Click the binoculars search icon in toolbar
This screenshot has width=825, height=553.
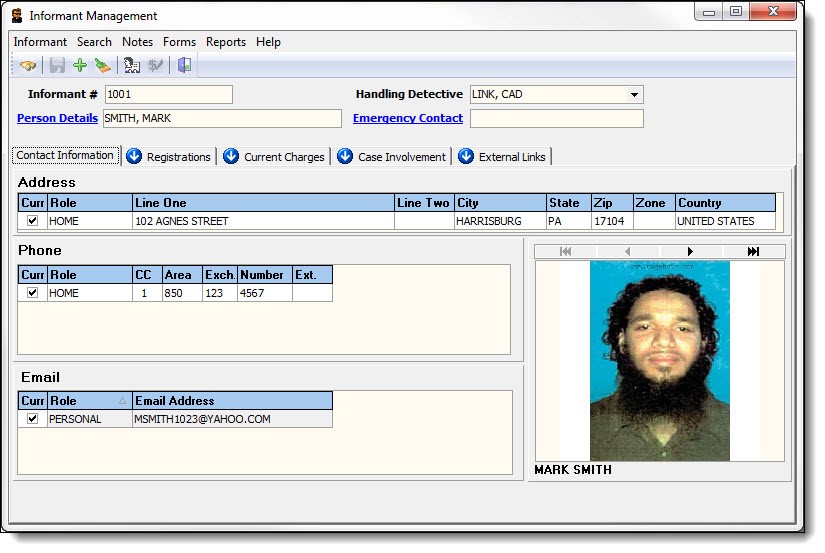coord(28,66)
